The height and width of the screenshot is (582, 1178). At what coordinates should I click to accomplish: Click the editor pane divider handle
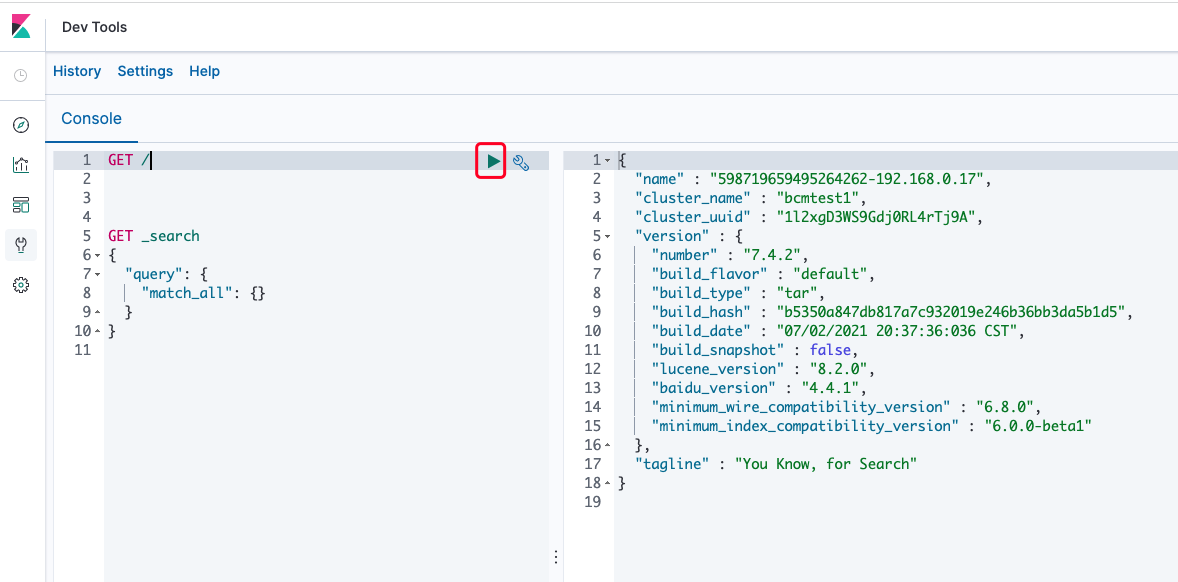pyautogui.click(x=556, y=556)
